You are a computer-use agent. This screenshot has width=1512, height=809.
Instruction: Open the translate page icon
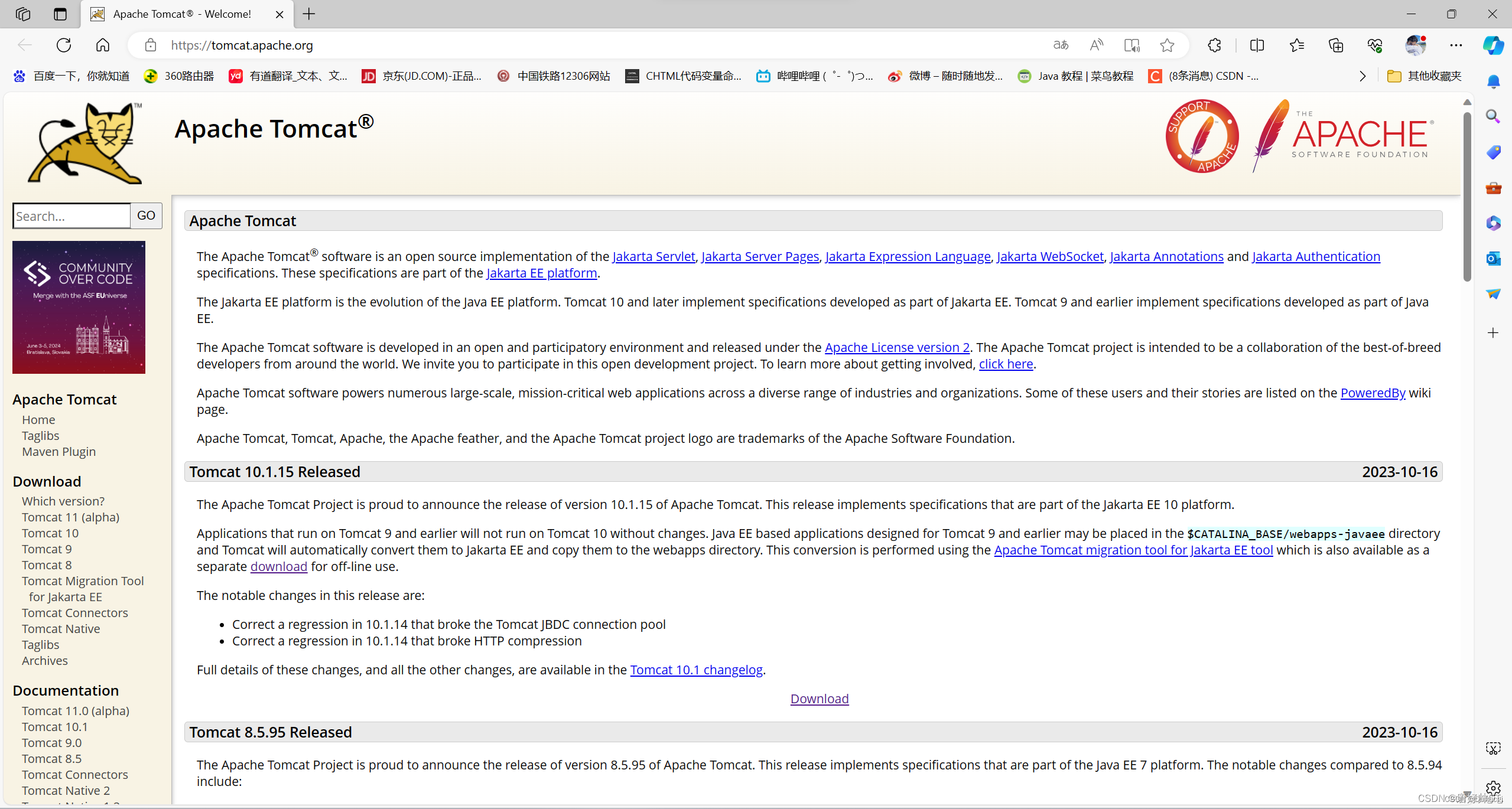[1061, 45]
